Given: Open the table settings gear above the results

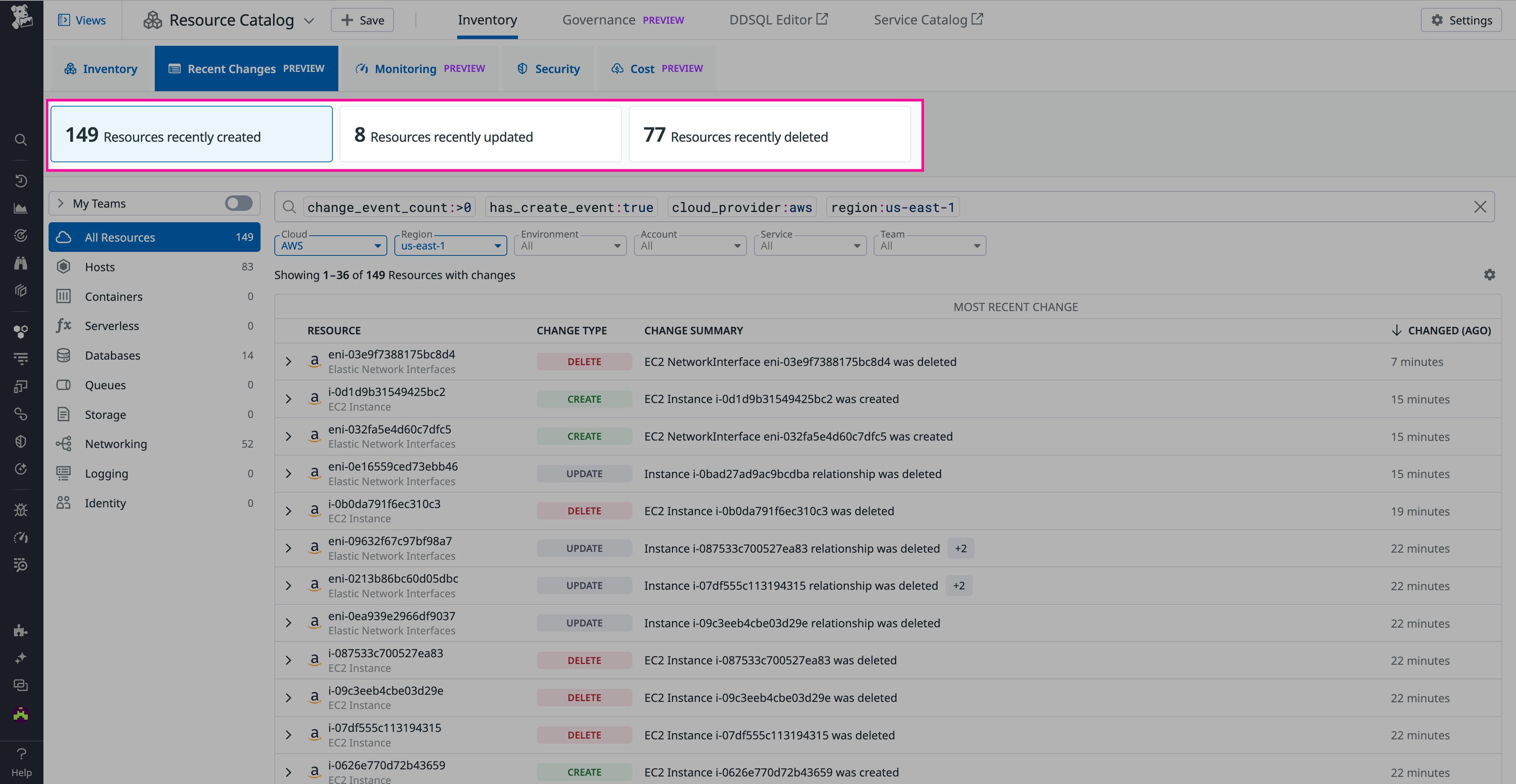Looking at the screenshot, I should pyautogui.click(x=1490, y=275).
